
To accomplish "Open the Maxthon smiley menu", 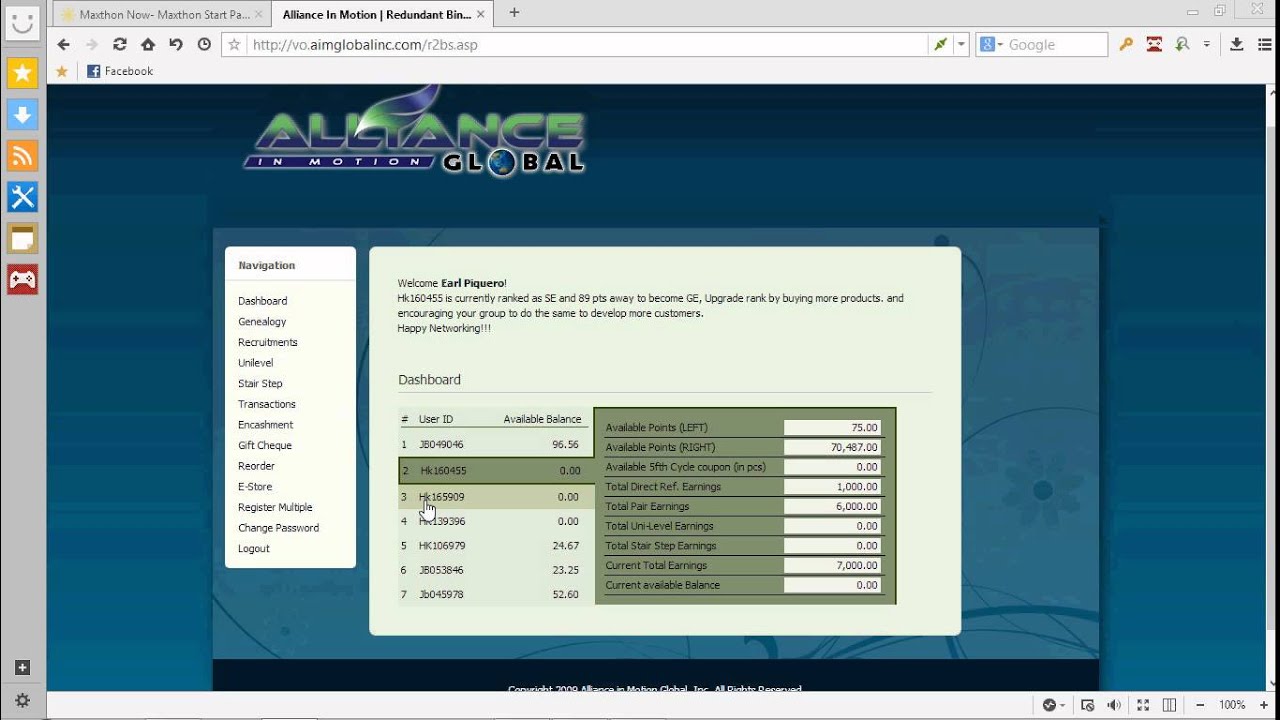I will (x=22, y=21).
